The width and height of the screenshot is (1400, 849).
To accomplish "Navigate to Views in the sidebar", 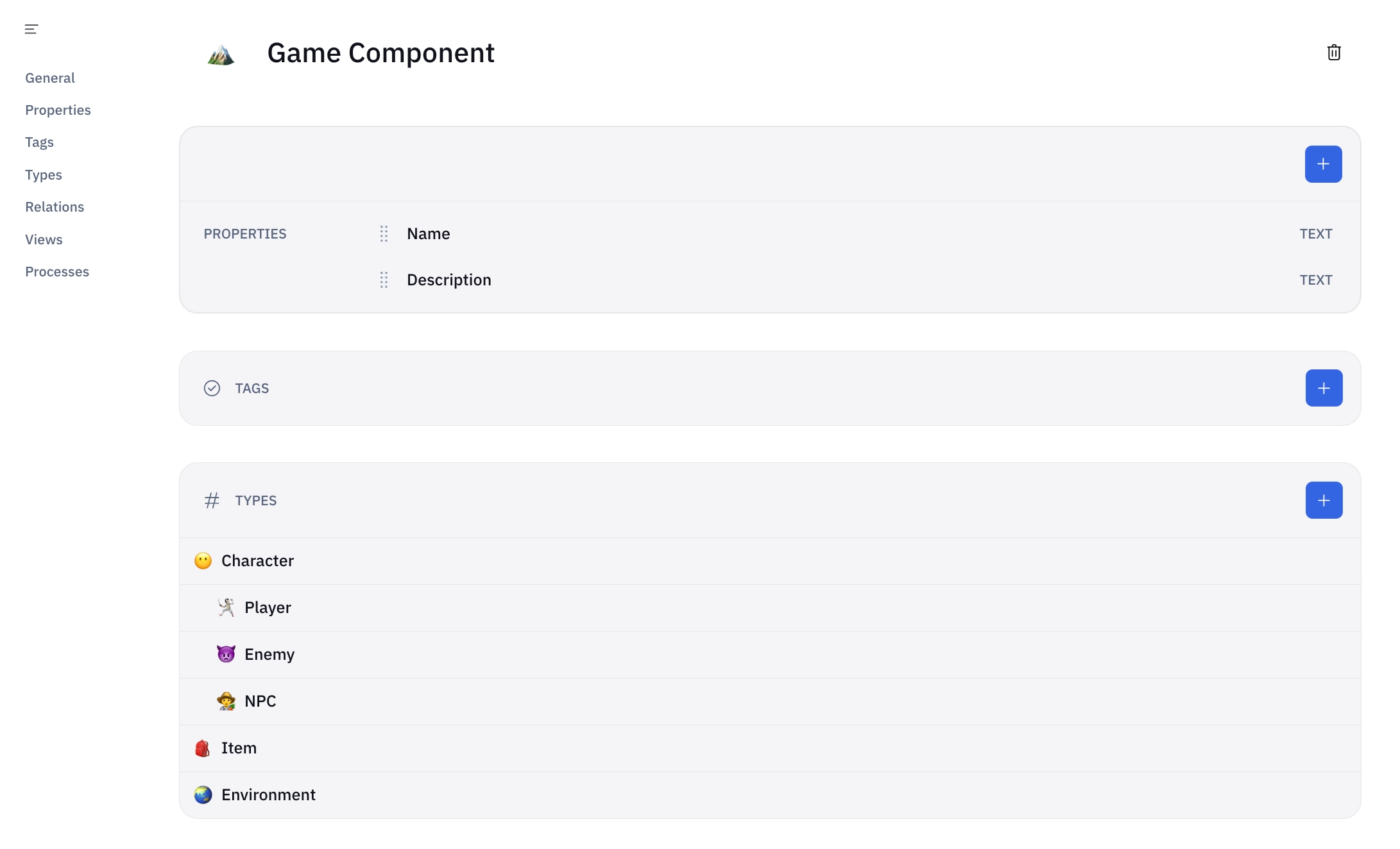I will 44,240.
